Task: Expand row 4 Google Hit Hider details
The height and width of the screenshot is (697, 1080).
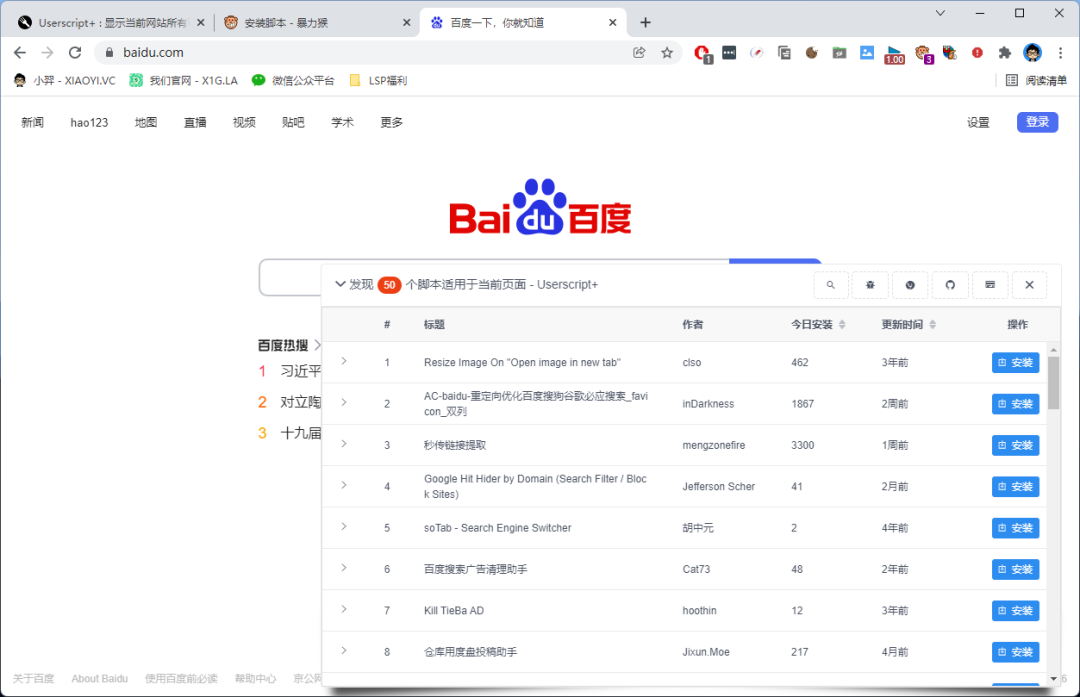Action: pyautogui.click(x=344, y=486)
